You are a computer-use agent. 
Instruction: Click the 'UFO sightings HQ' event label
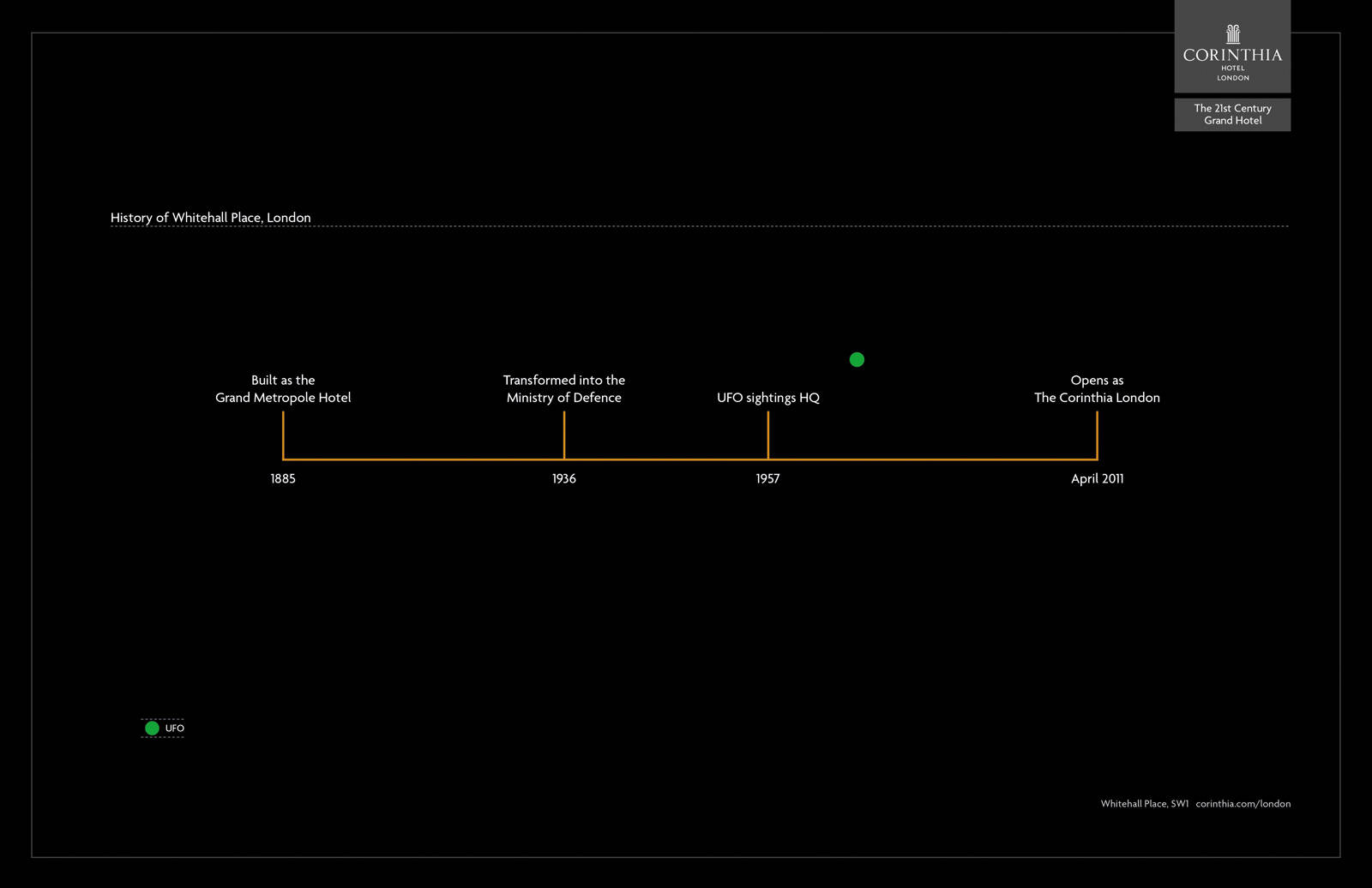tap(767, 398)
